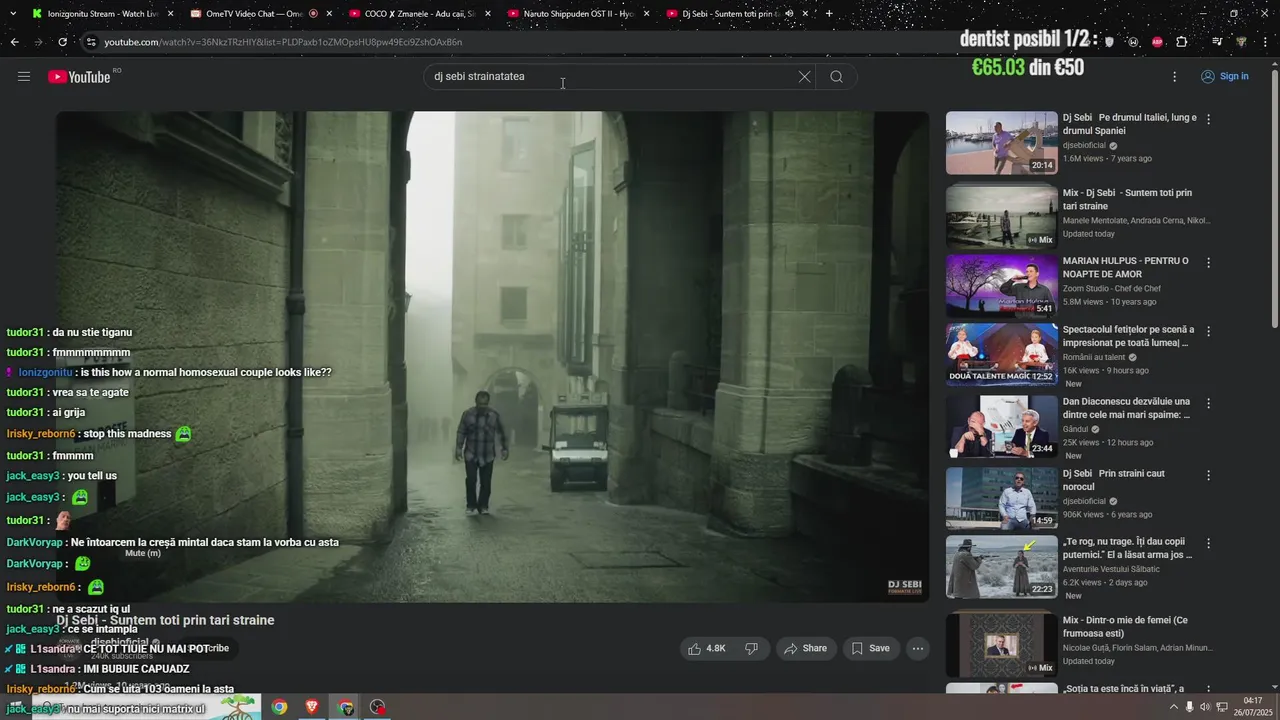Open the media control icon in browser toolbar
Viewport: 1280px width, 720px height.
[1217, 42]
